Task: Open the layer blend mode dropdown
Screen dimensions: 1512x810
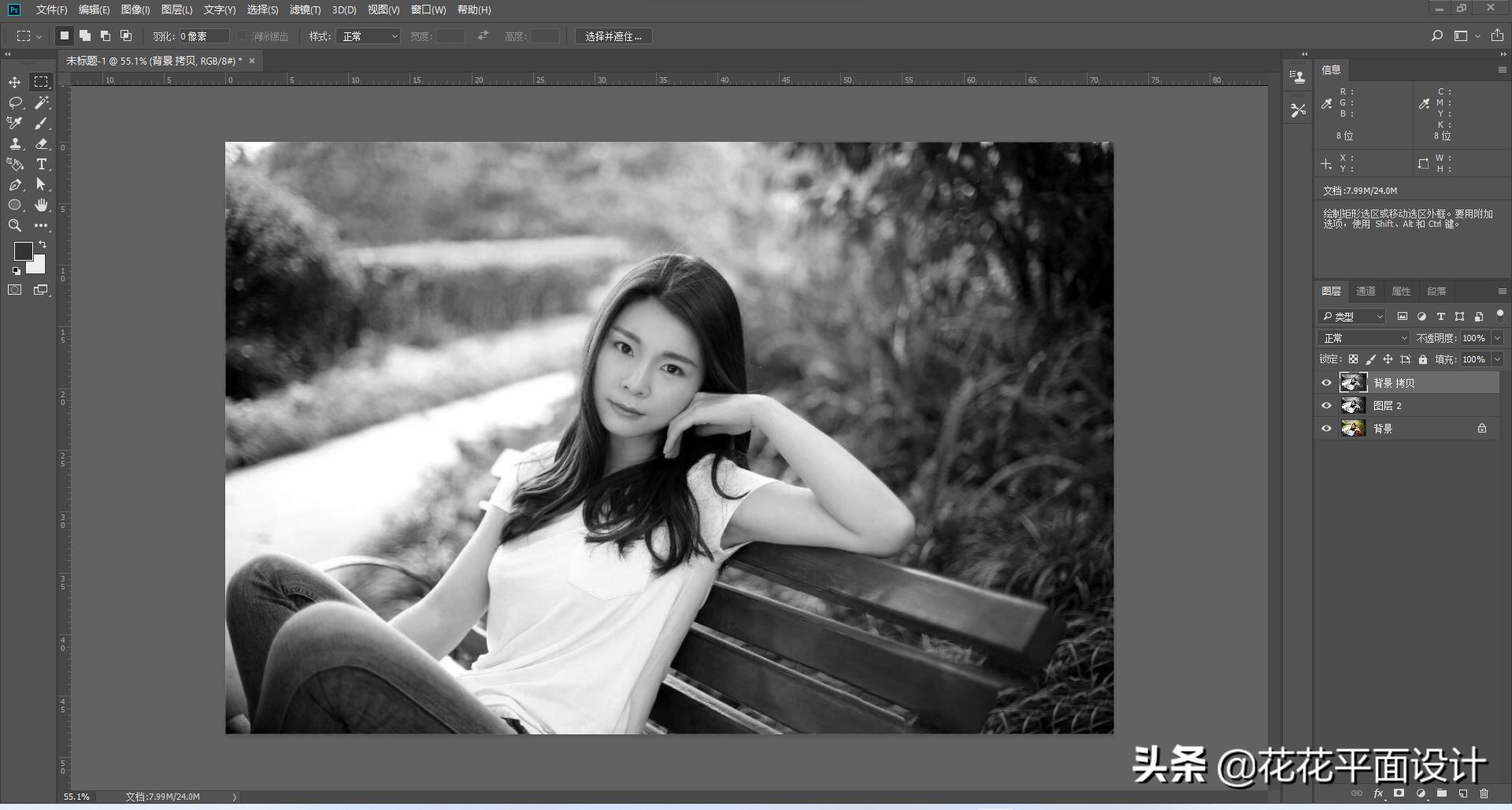Action: click(1363, 338)
